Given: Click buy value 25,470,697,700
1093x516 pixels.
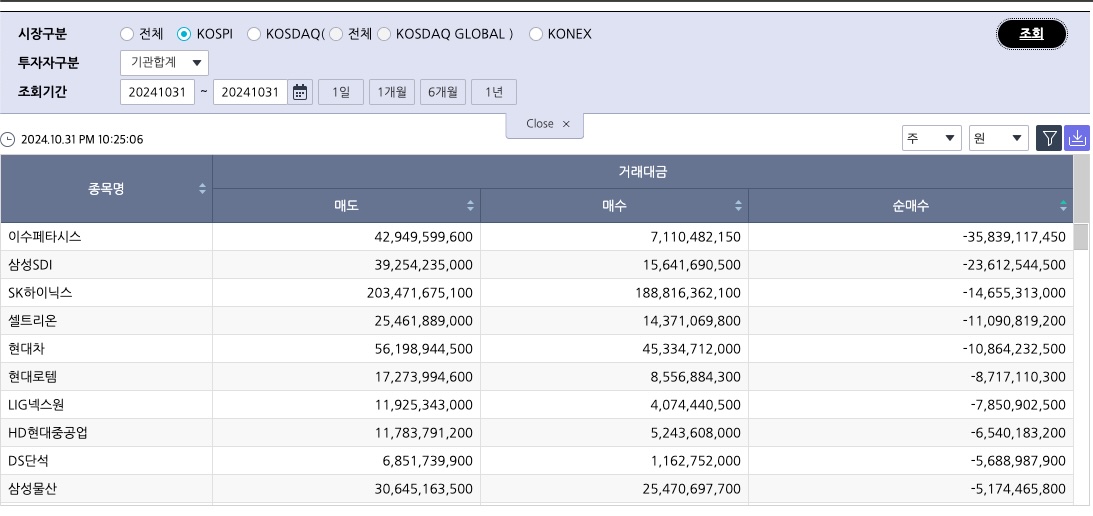Looking at the screenshot, I should pos(691,489).
